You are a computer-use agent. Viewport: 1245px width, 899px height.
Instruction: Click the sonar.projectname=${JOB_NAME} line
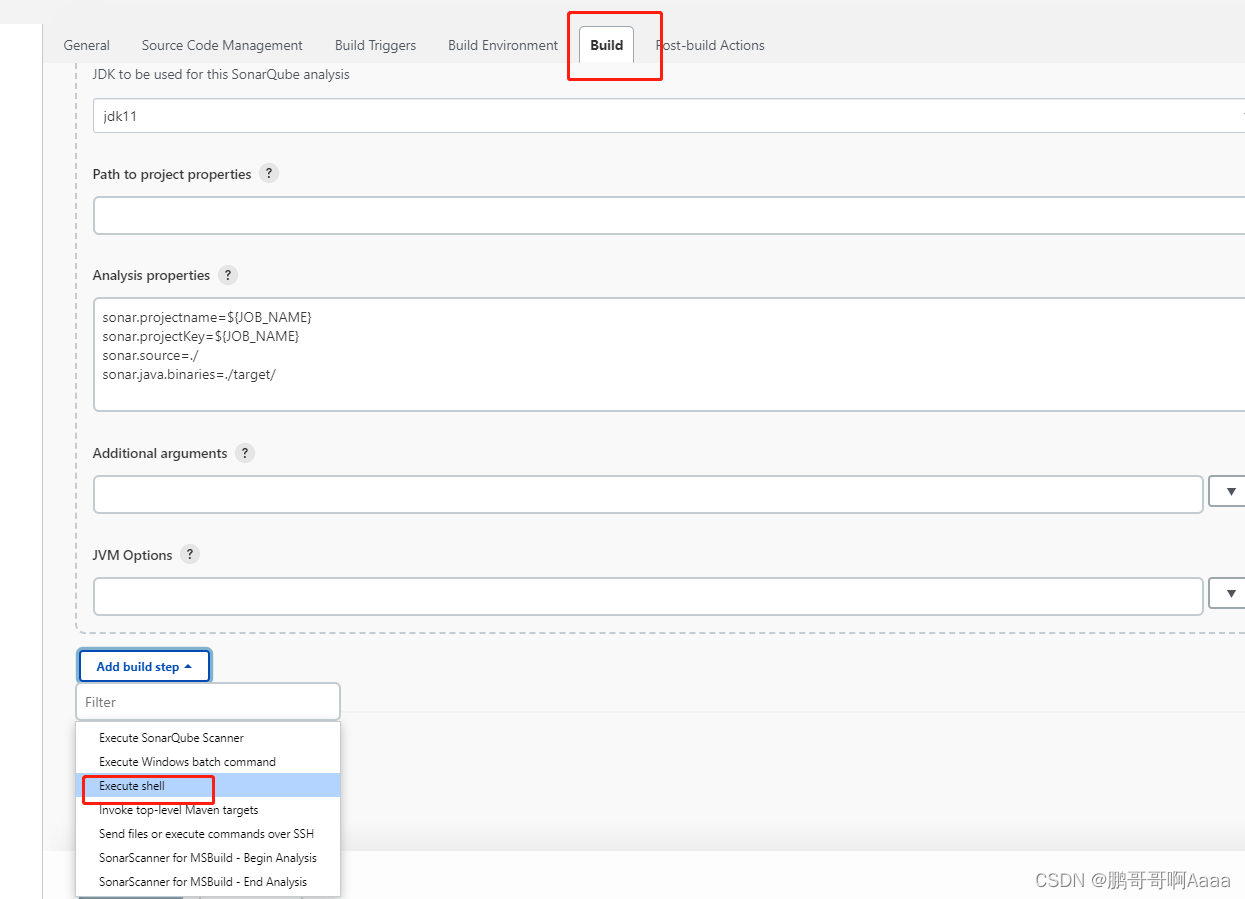click(207, 317)
